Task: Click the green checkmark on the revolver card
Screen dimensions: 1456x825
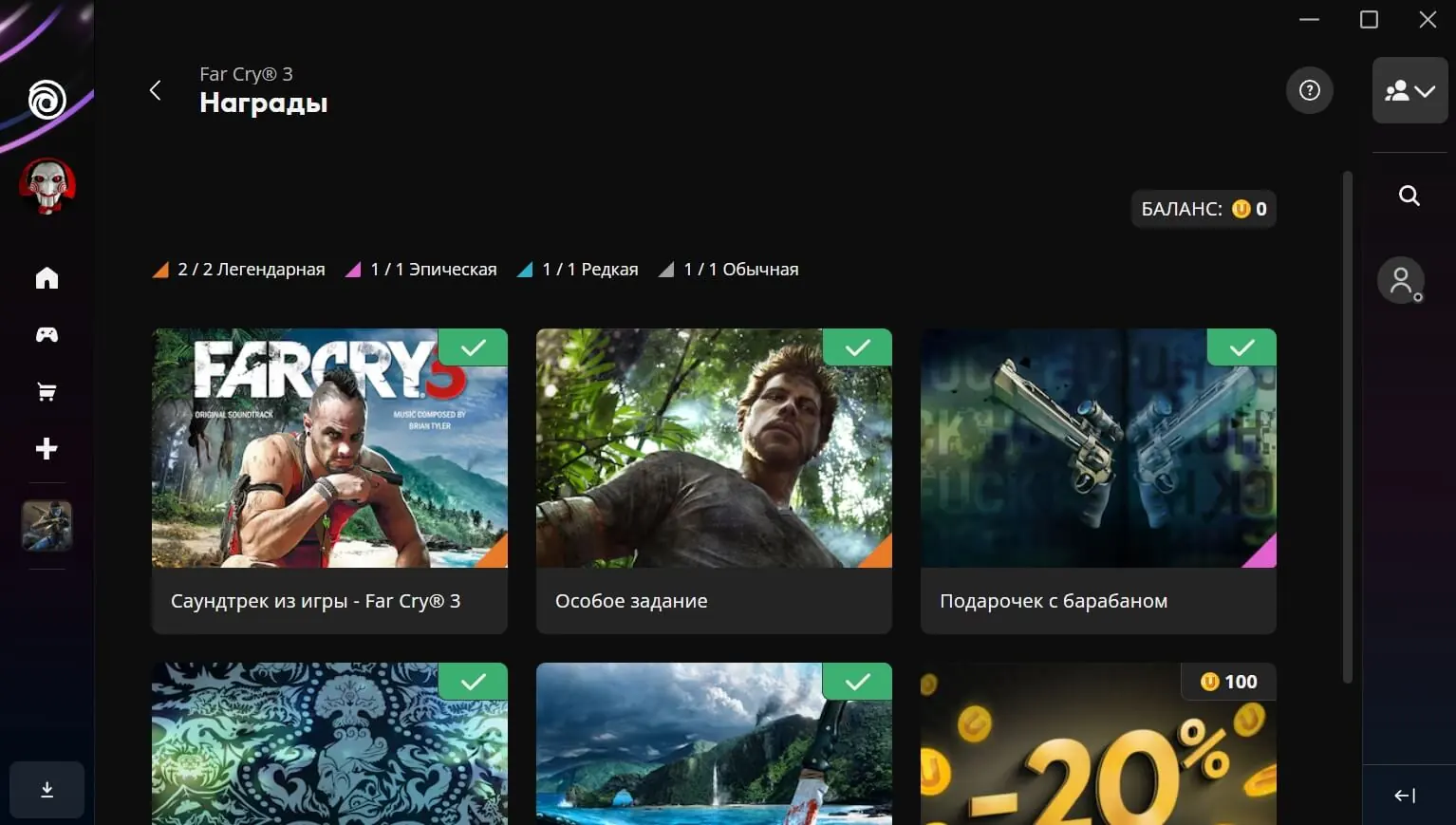Action: point(1241,347)
